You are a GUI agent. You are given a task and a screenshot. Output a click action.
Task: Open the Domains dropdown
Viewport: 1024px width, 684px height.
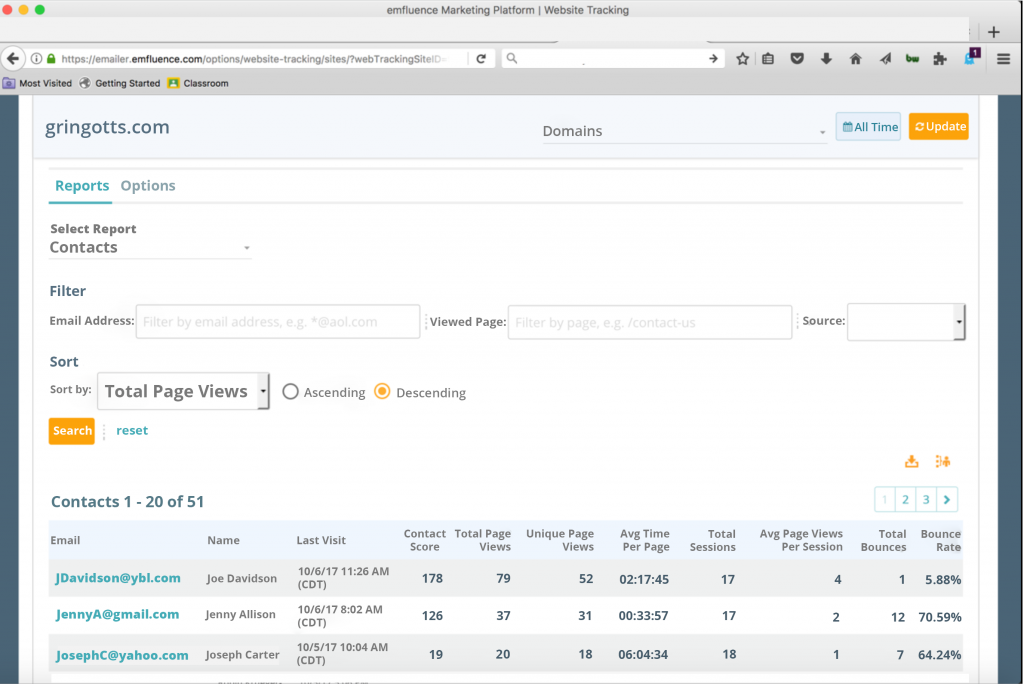click(685, 131)
